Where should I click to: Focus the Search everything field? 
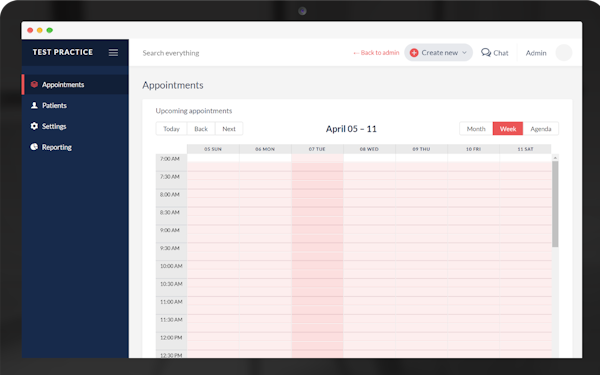pos(171,53)
